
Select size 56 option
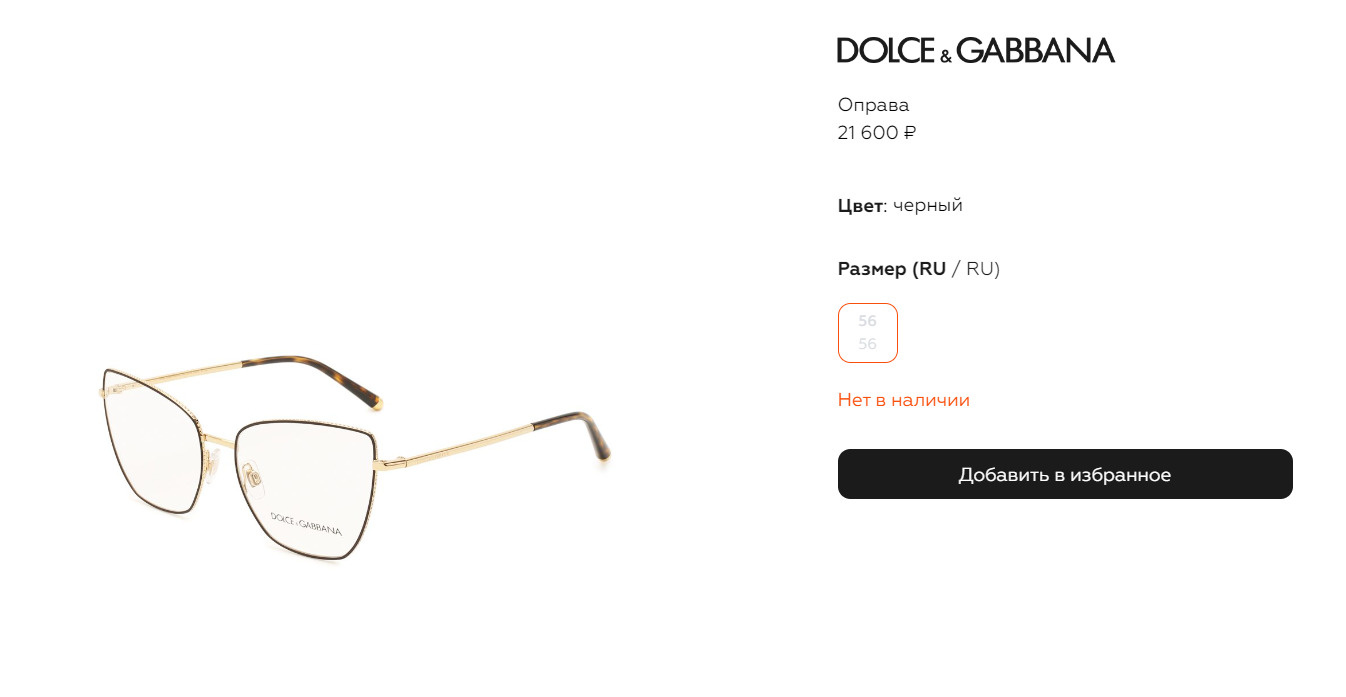pyautogui.click(x=867, y=332)
